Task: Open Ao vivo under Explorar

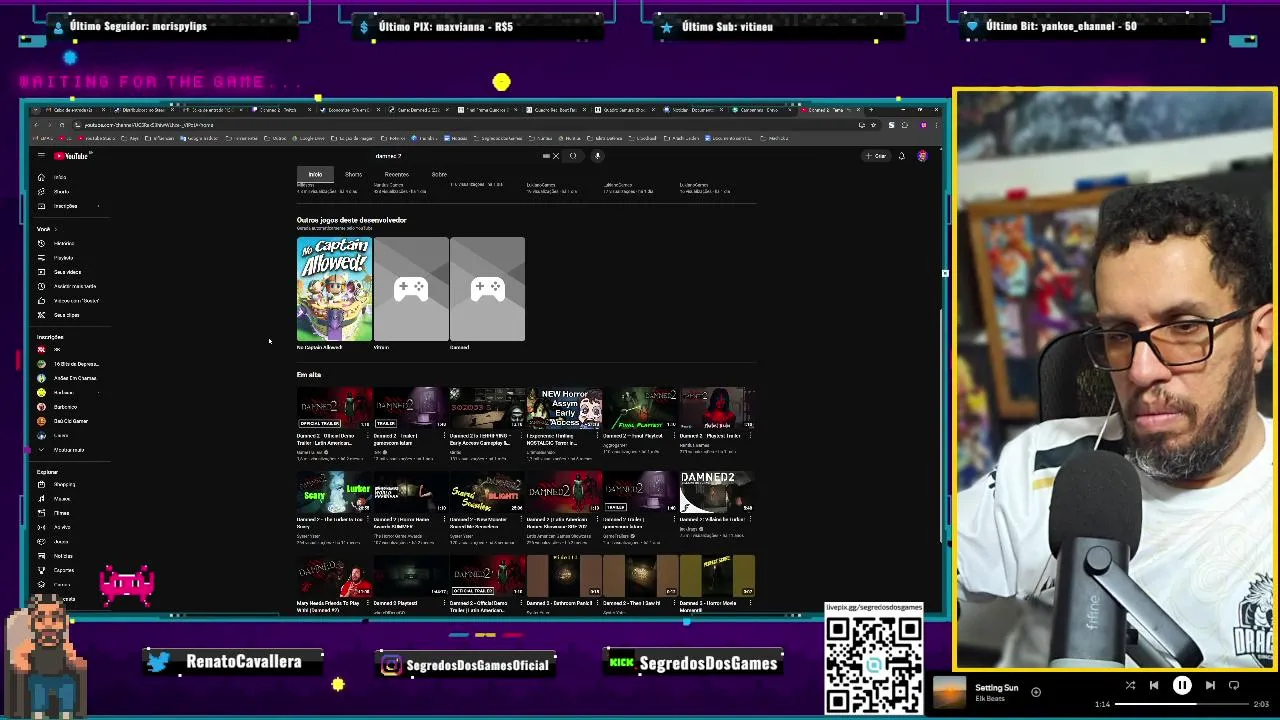Action: pyautogui.click(x=61, y=527)
